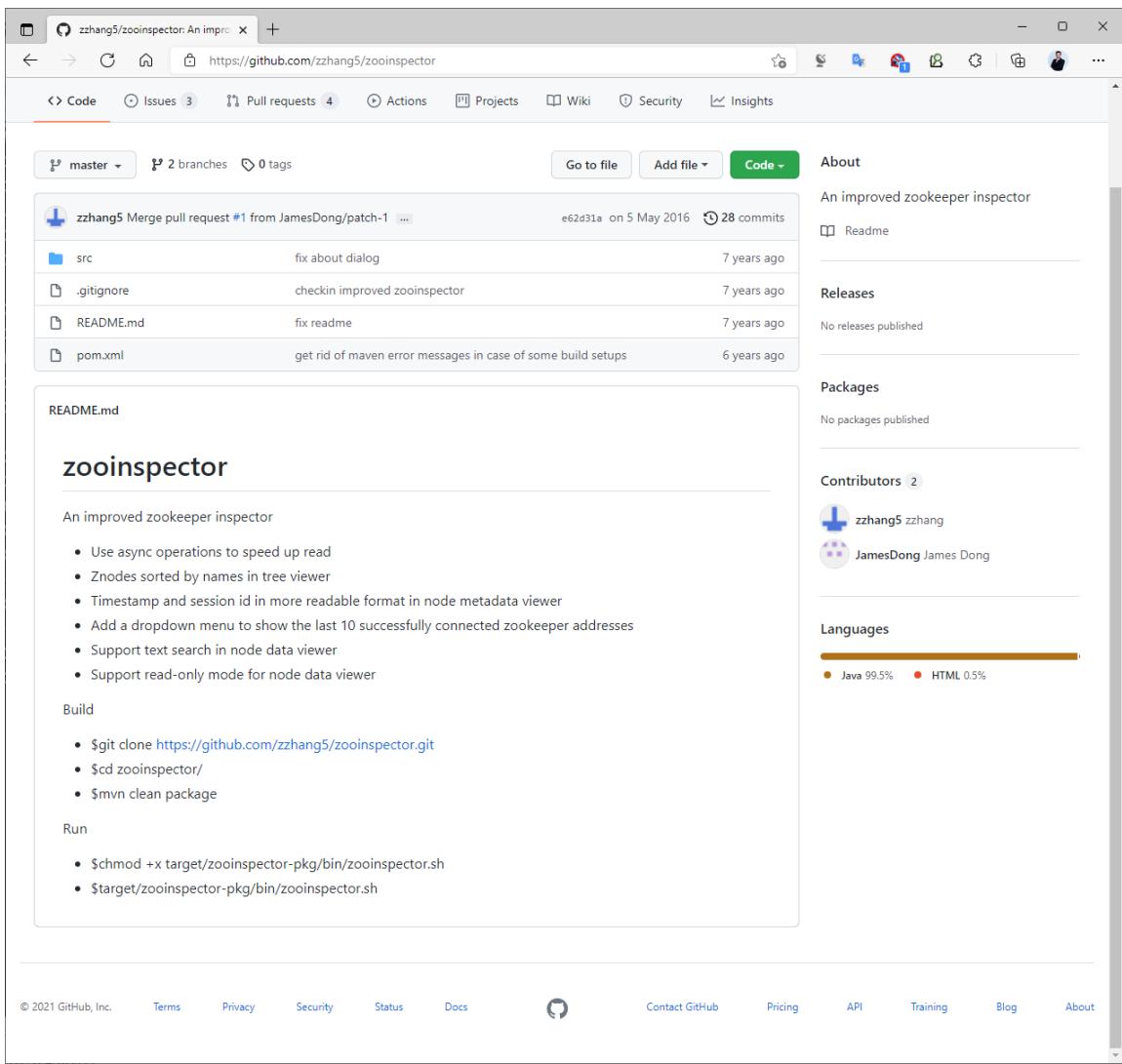Viewport: 1122px width, 1064px height.
Task: Open the Actions tab
Action: click(x=397, y=100)
